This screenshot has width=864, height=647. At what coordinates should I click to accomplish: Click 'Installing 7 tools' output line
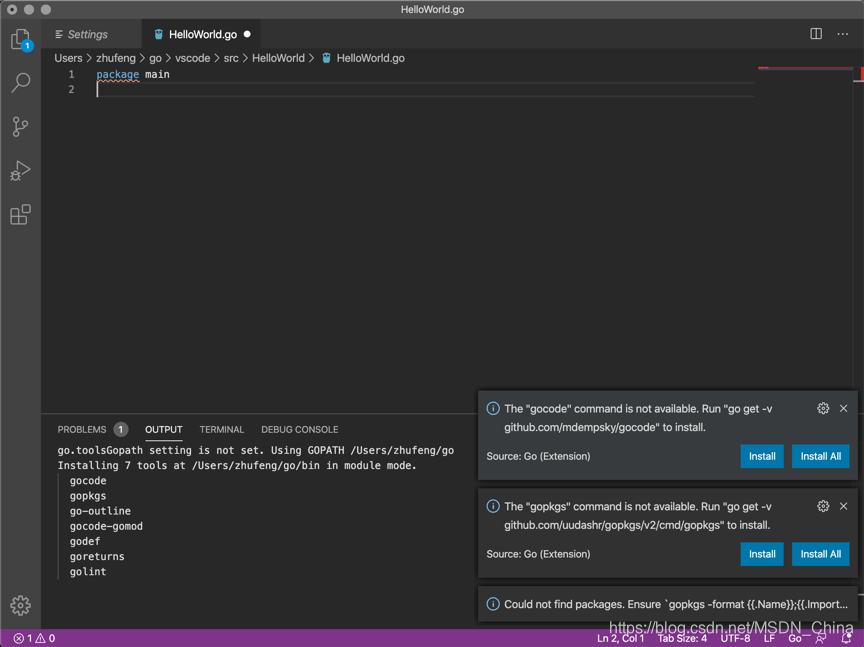pos(237,465)
